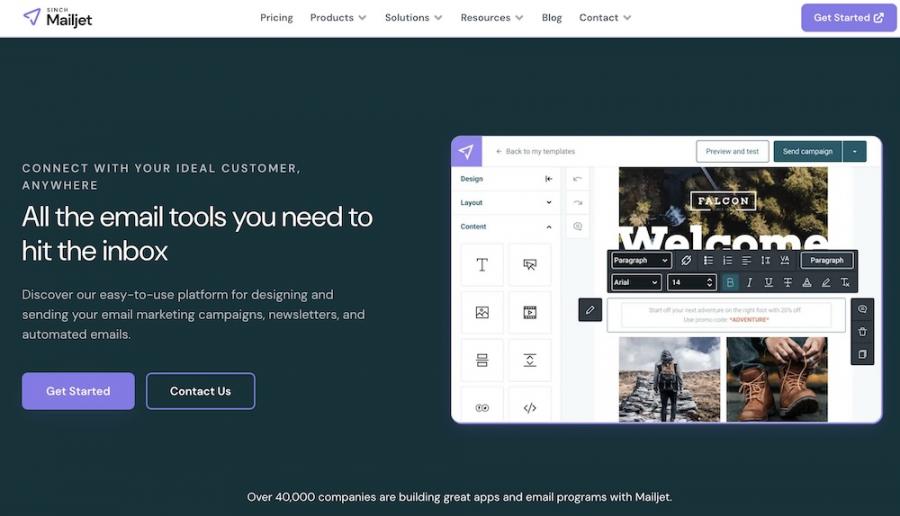Click the Design panel label

472,179
